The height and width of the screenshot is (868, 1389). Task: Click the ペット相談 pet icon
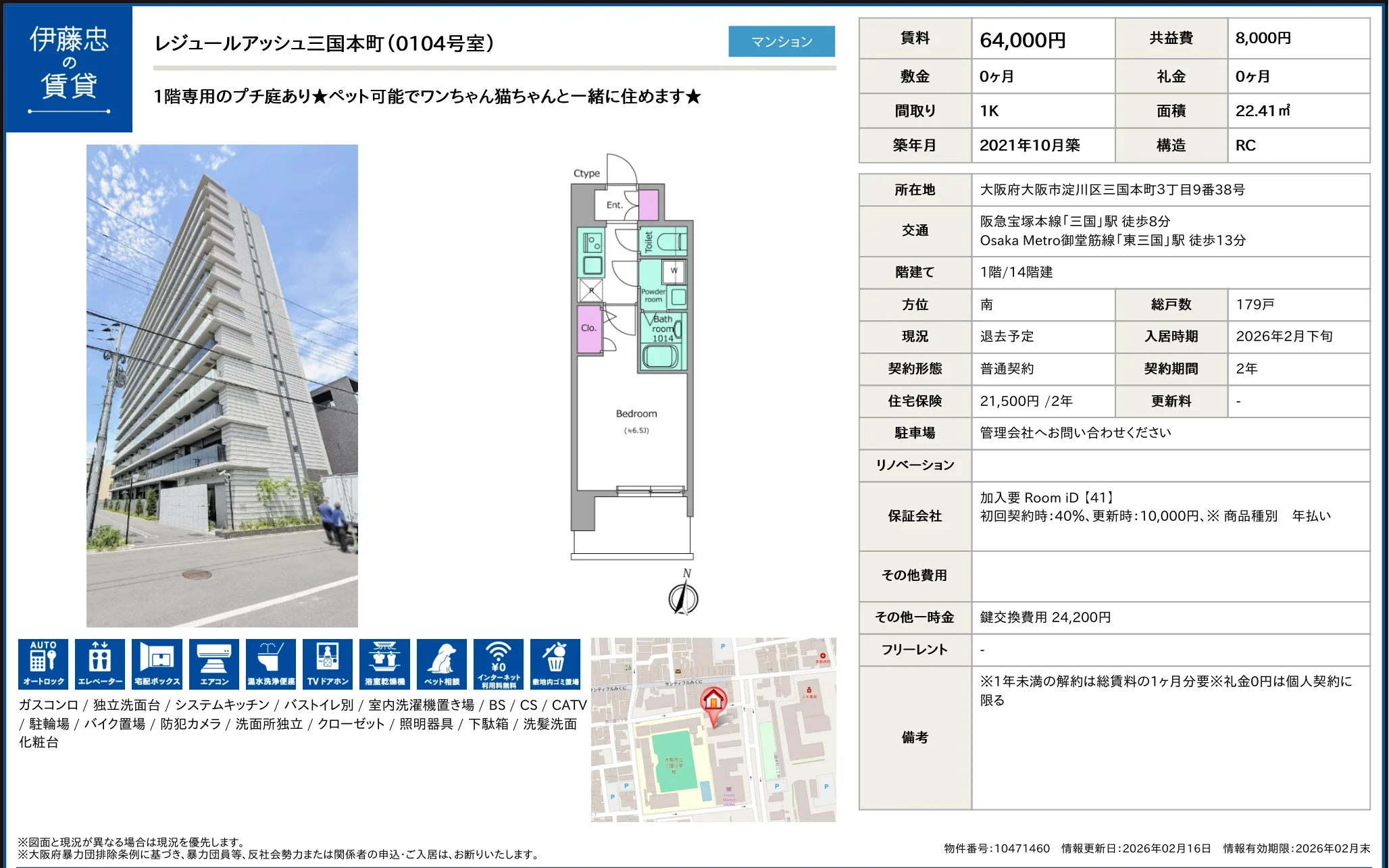pyautogui.click(x=442, y=663)
